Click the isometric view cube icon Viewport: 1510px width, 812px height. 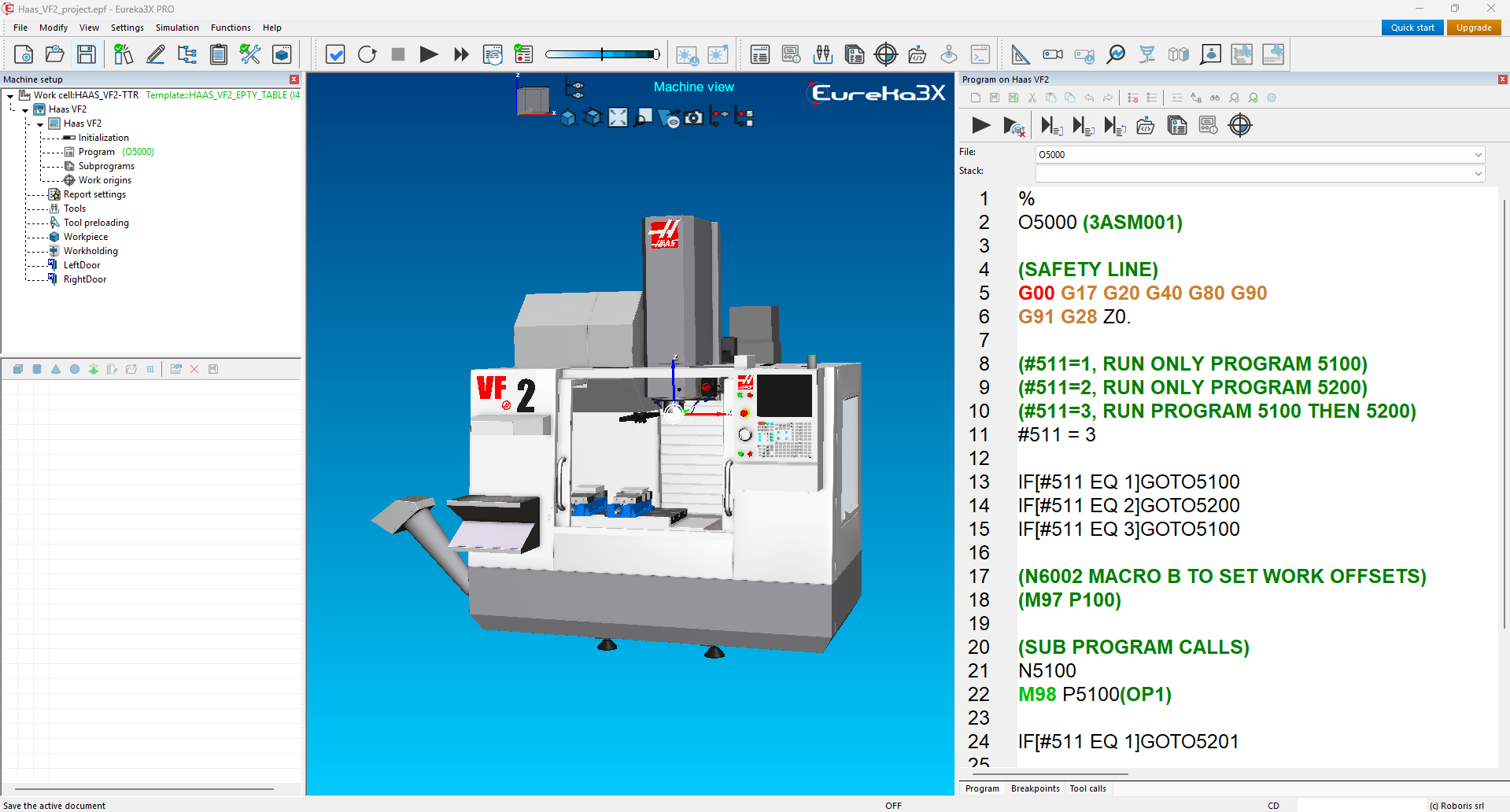click(568, 117)
